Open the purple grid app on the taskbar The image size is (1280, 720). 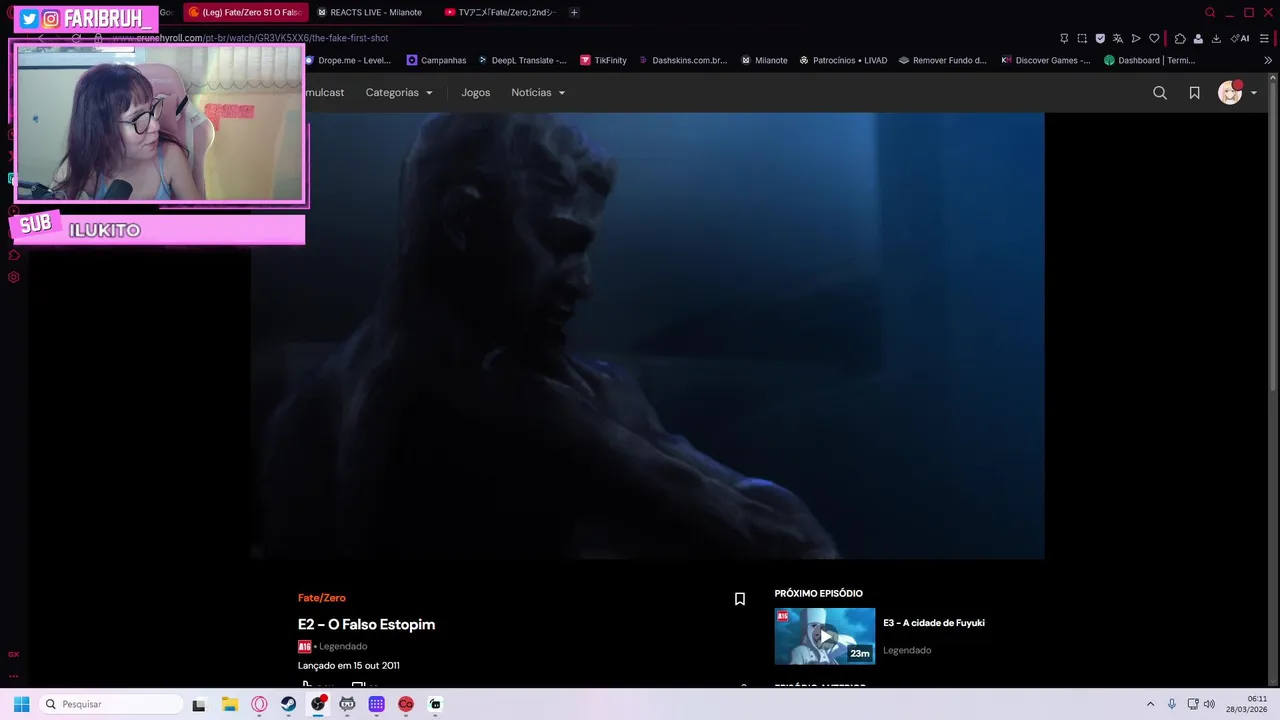click(x=376, y=704)
